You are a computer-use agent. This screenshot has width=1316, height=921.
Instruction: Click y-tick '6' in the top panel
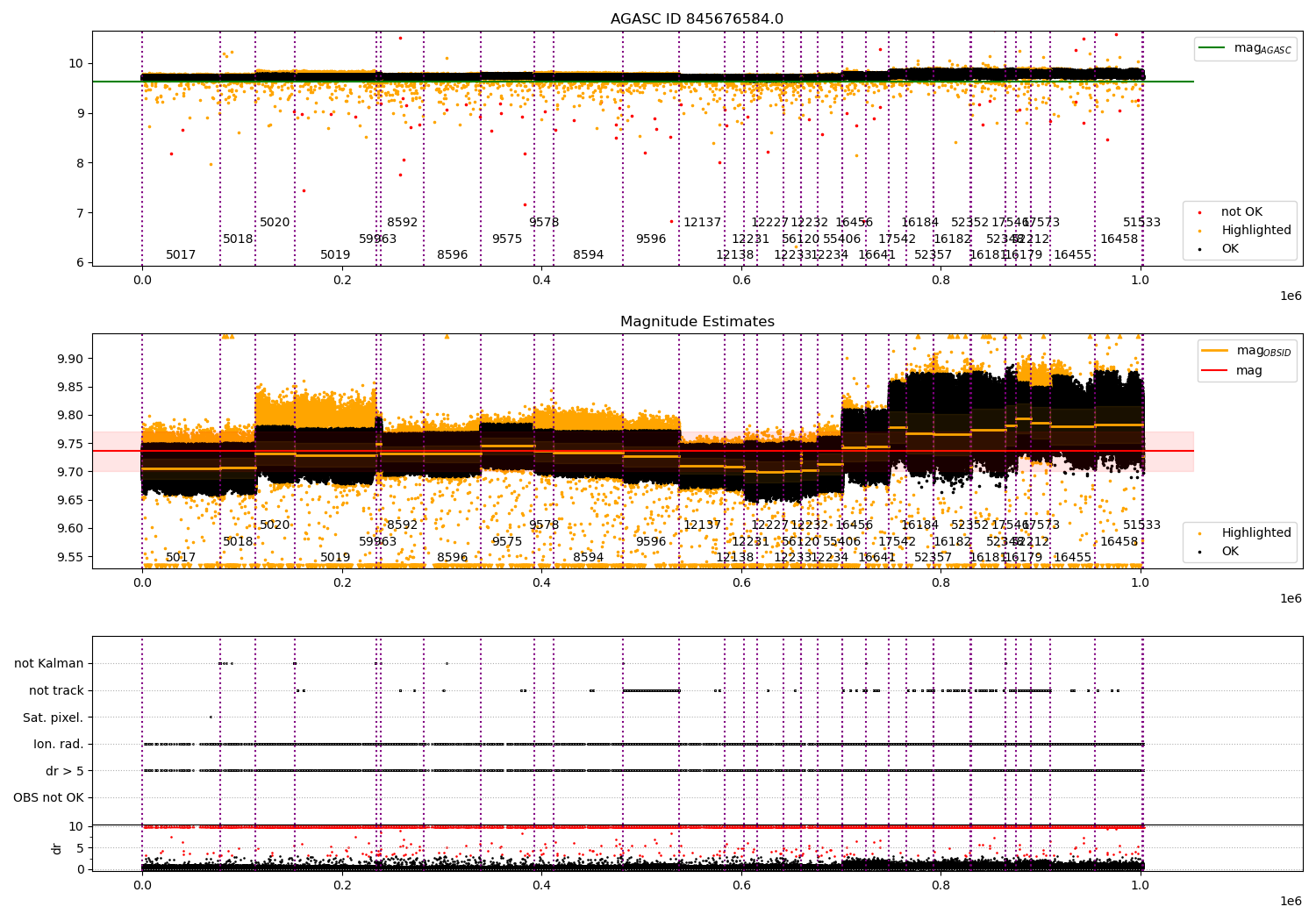80,262
